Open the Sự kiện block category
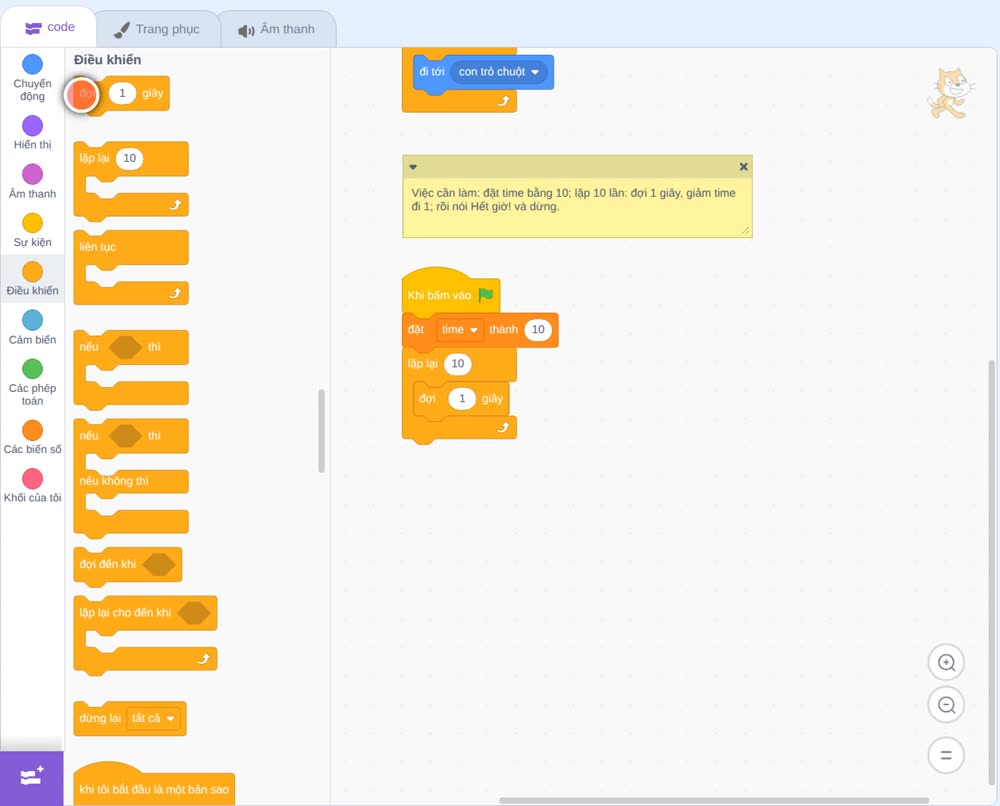This screenshot has width=1000, height=806. [32, 230]
